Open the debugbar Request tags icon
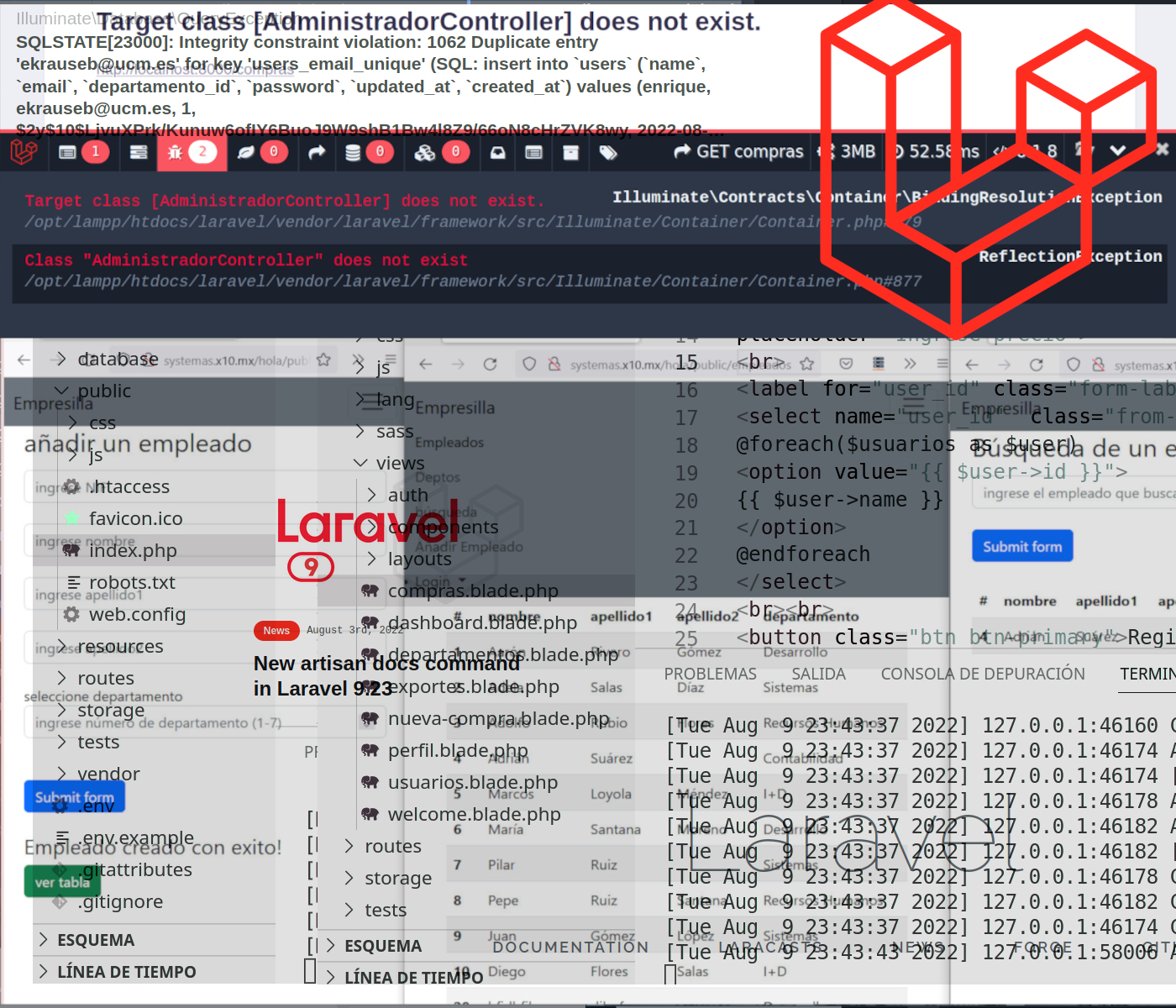 click(x=608, y=152)
